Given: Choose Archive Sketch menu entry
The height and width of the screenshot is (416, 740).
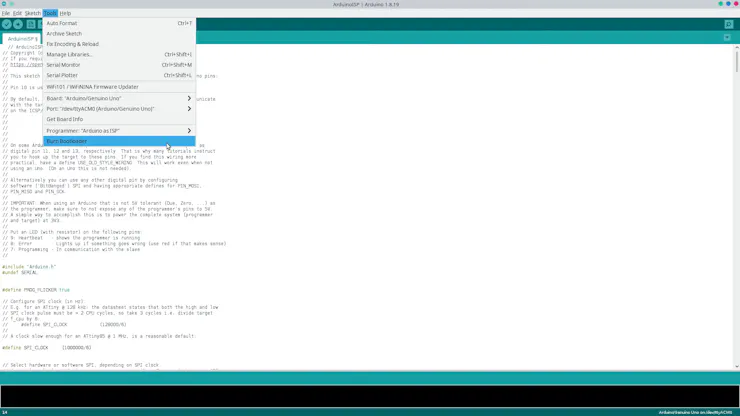Looking at the screenshot, I should coord(119,34).
